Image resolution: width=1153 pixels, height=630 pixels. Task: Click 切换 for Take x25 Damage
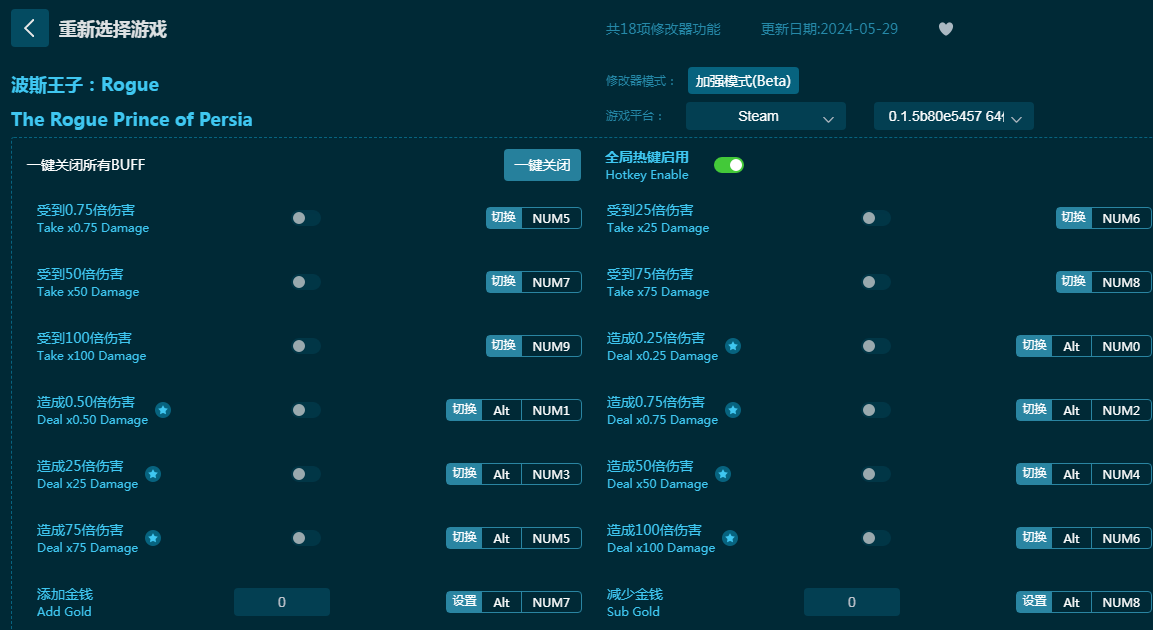point(1074,218)
